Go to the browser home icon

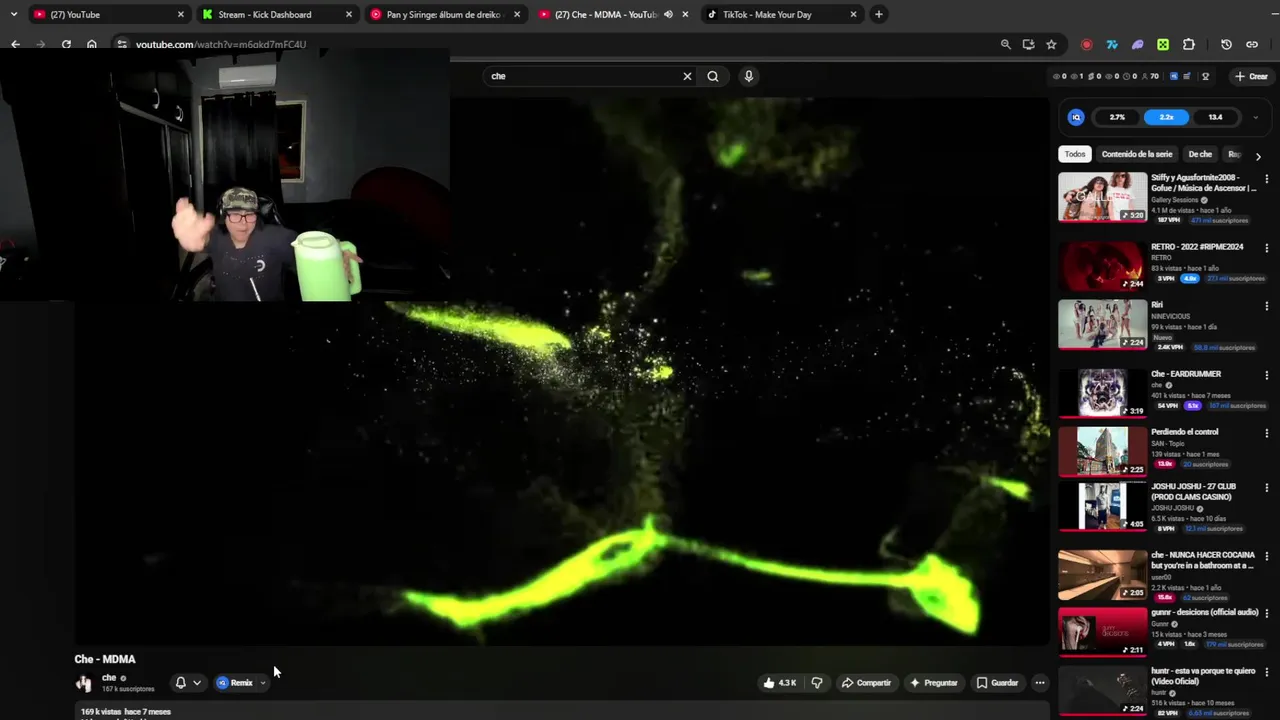[91, 44]
